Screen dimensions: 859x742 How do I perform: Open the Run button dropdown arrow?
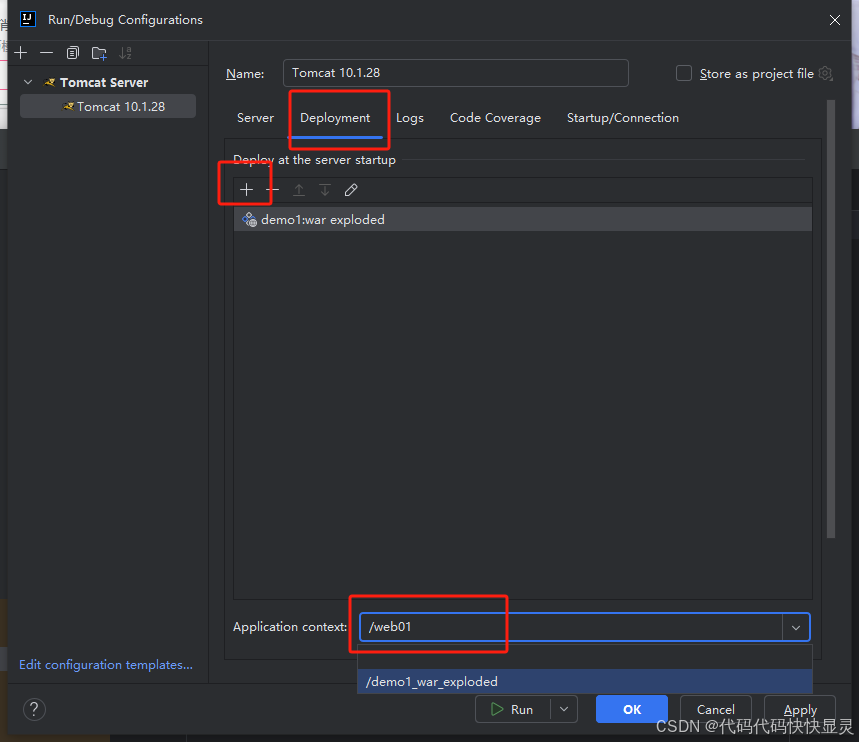pos(564,709)
